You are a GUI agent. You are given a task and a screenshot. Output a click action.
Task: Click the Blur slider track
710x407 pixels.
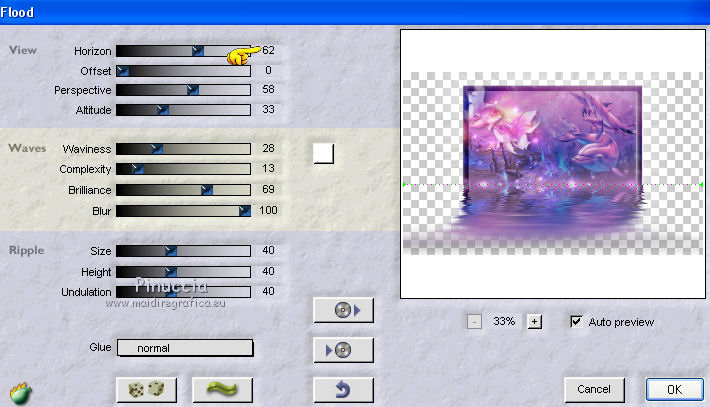pyautogui.click(x=183, y=211)
